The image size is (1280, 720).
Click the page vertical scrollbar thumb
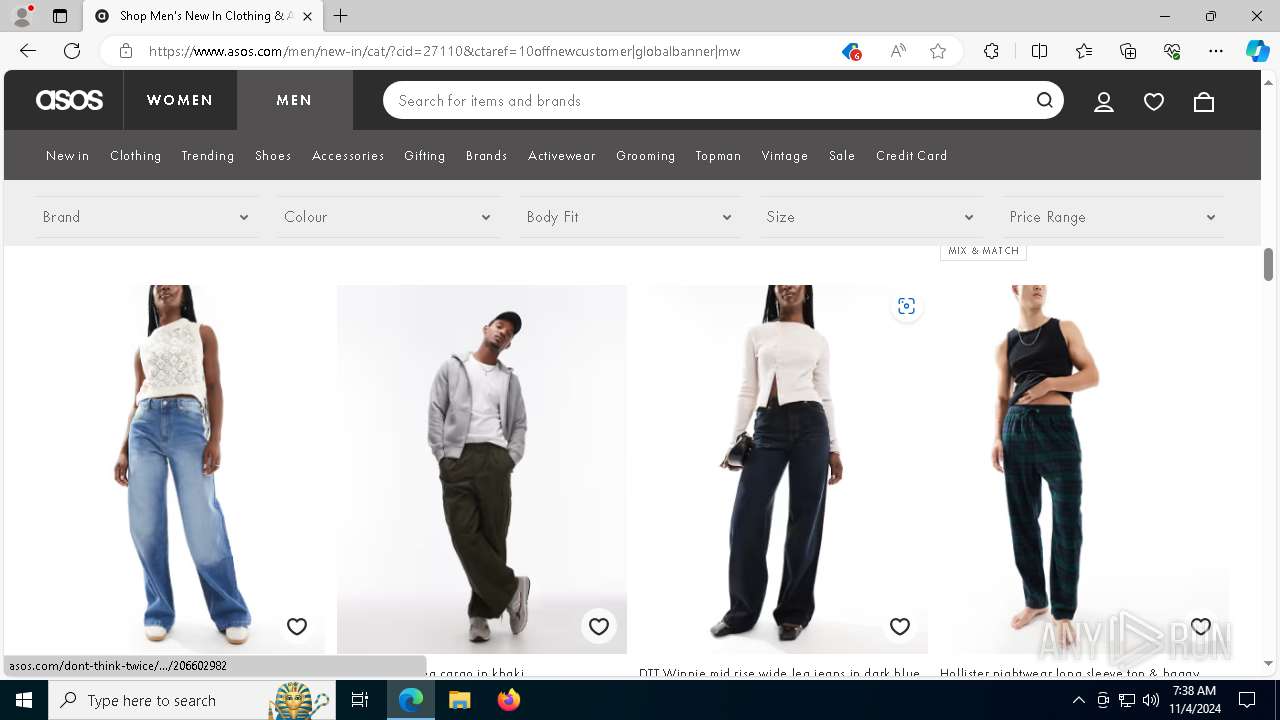pyautogui.click(x=1268, y=264)
